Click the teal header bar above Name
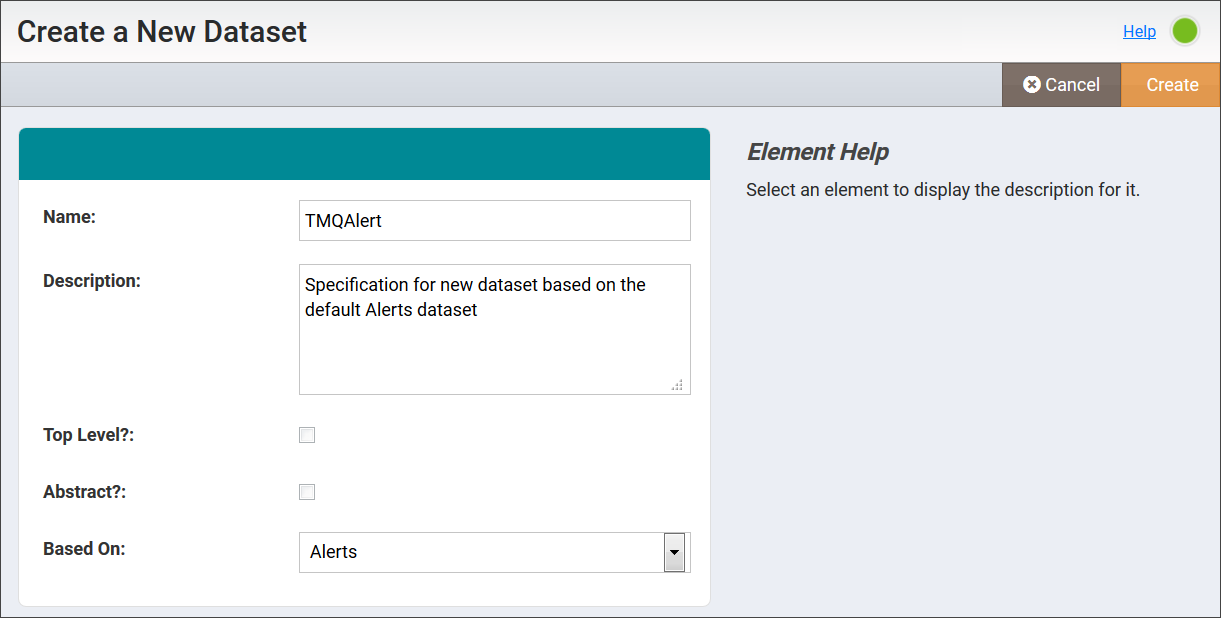Image resolution: width=1221 pixels, height=618 pixels. click(365, 153)
